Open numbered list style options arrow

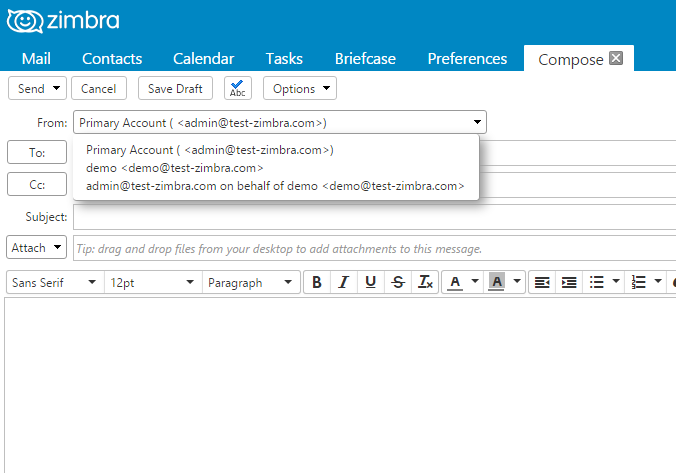658,282
